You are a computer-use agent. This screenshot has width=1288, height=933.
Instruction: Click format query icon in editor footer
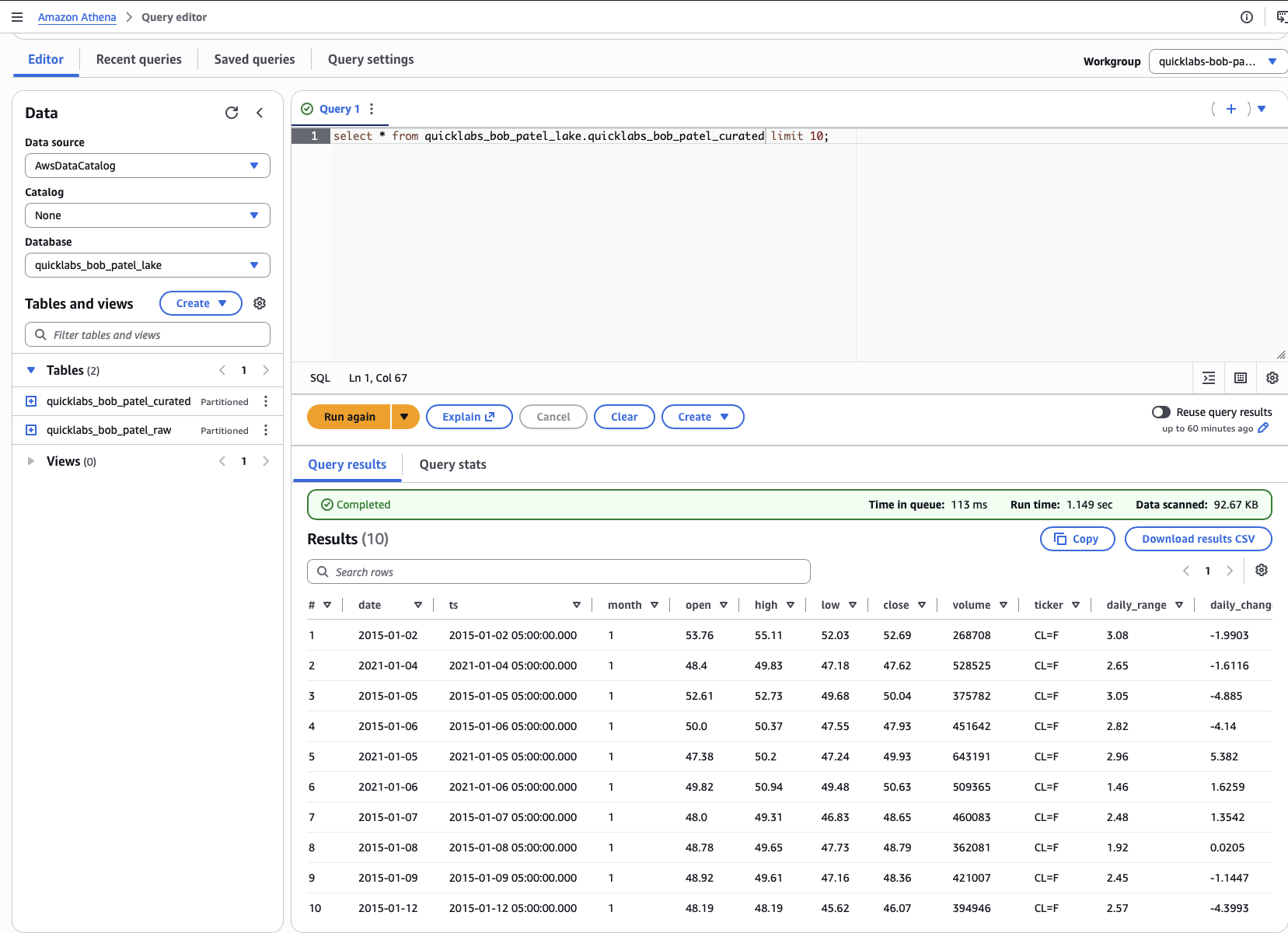1209,378
